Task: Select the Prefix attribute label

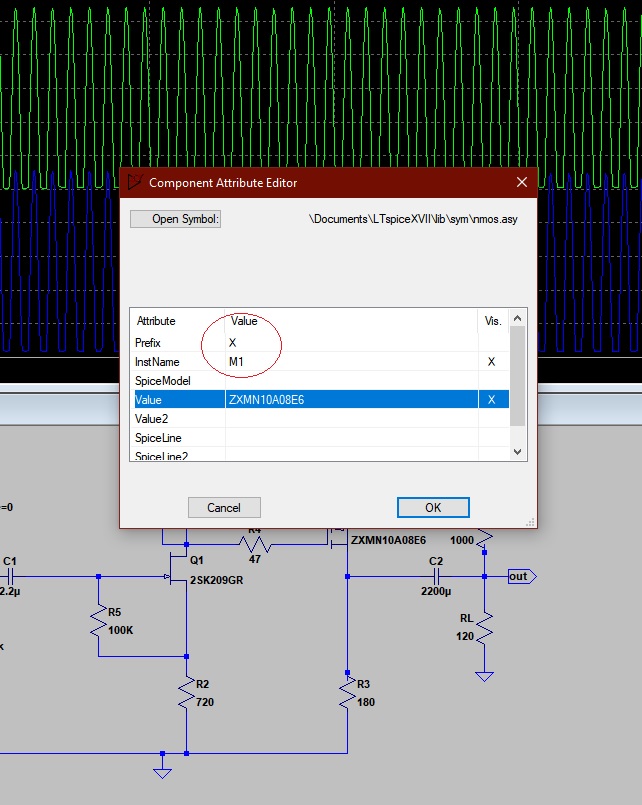Action: click(x=148, y=342)
